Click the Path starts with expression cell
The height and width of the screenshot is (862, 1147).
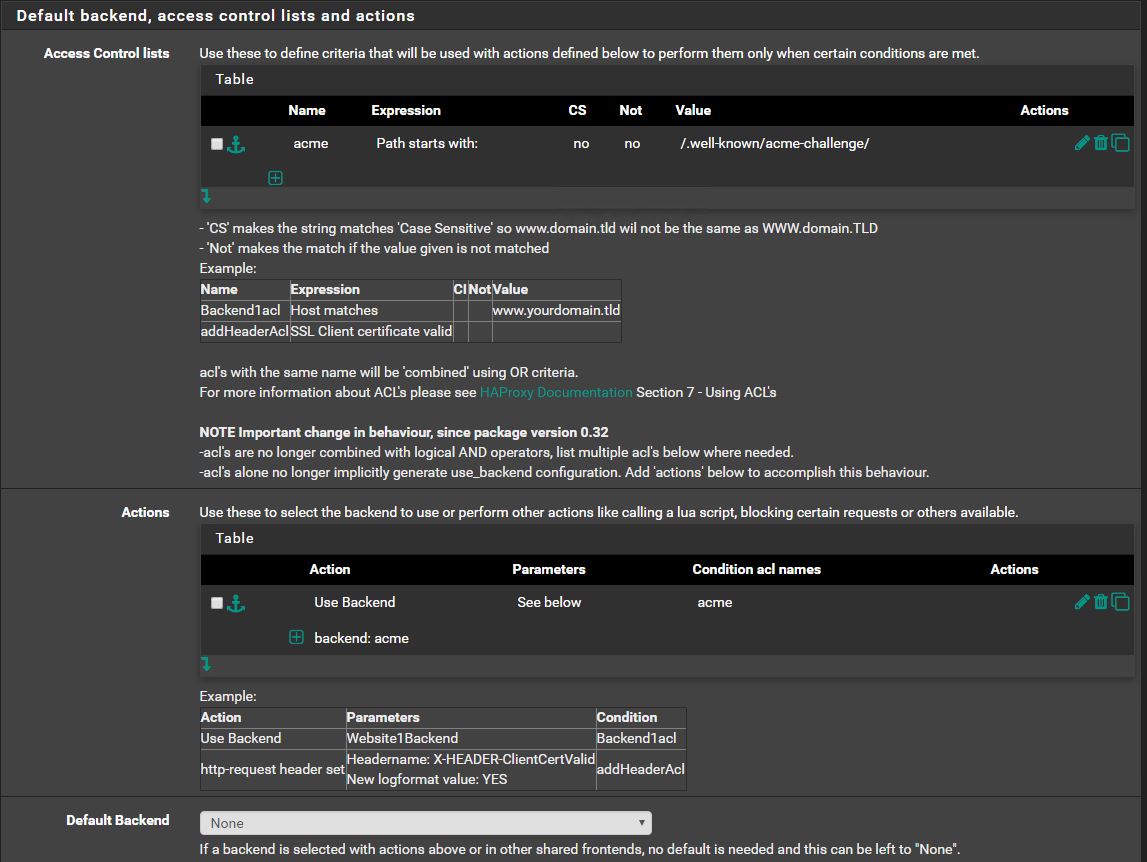point(427,143)
